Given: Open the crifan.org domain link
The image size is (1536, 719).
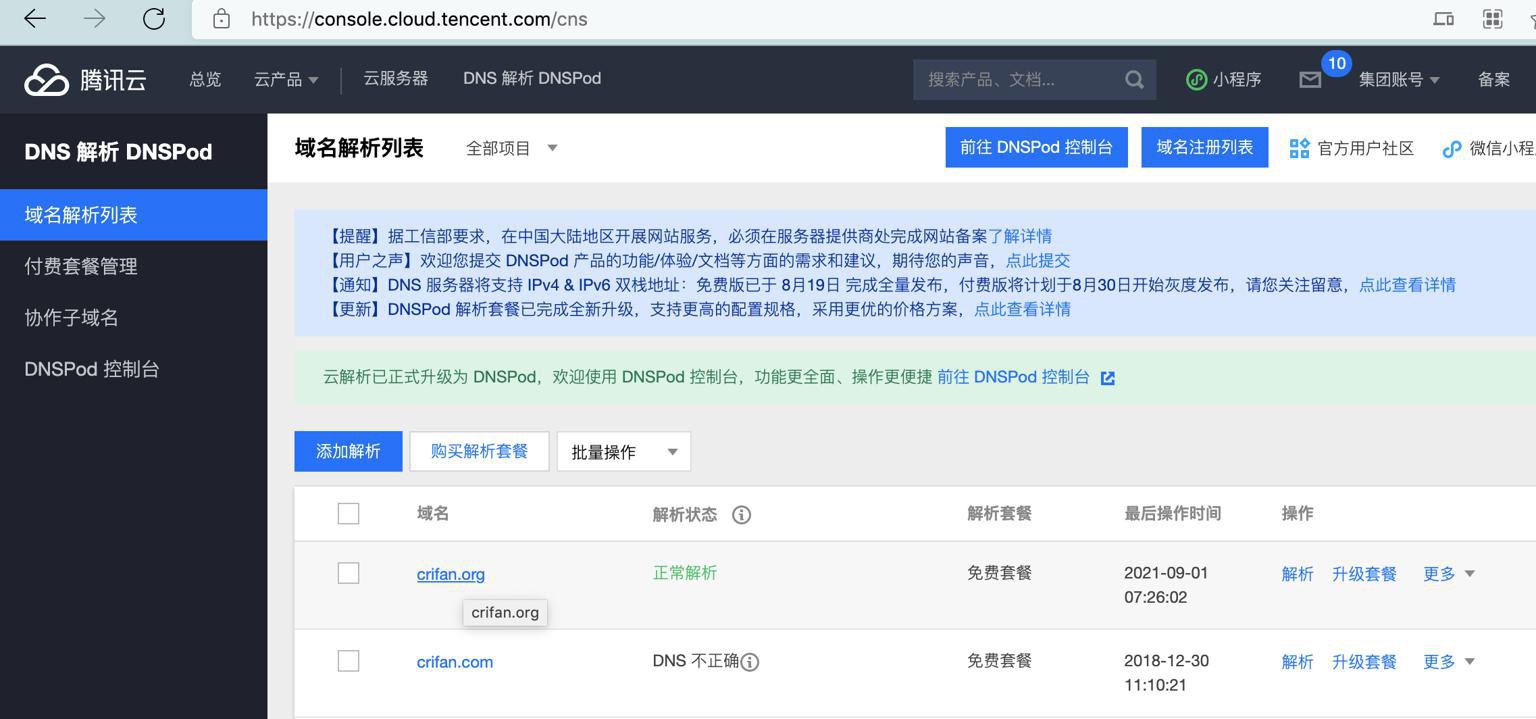Looking at the screenshot, I should pos(451,574).
